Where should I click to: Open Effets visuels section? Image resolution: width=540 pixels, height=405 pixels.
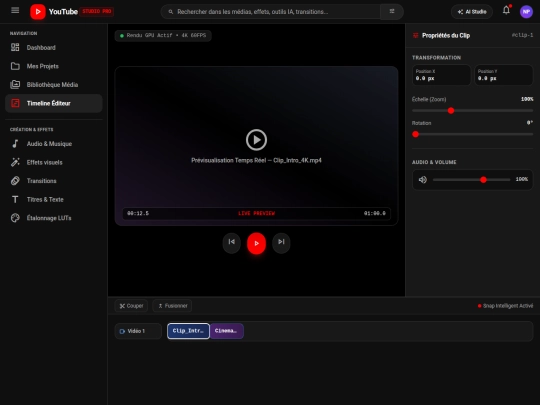pyautogui.click(x=54, y=162)
